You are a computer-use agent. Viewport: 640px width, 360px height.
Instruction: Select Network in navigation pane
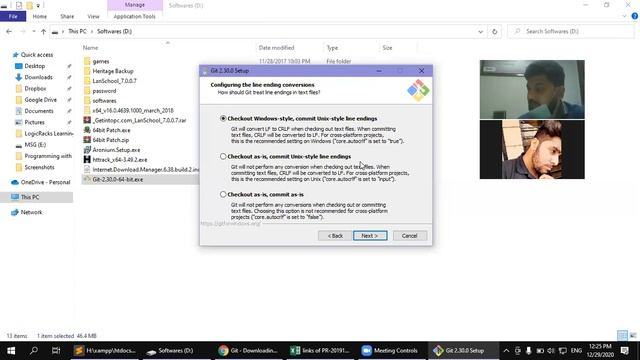click(x=31, y=212)
